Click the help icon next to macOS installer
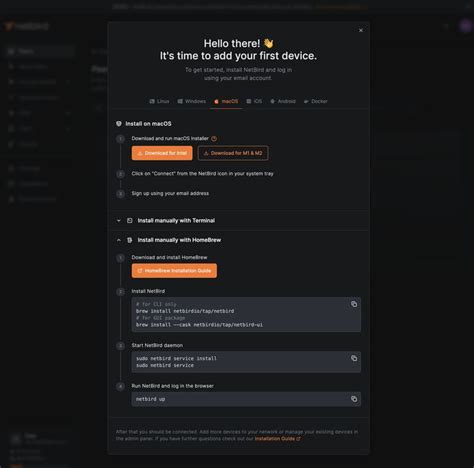 click(214, 139)
